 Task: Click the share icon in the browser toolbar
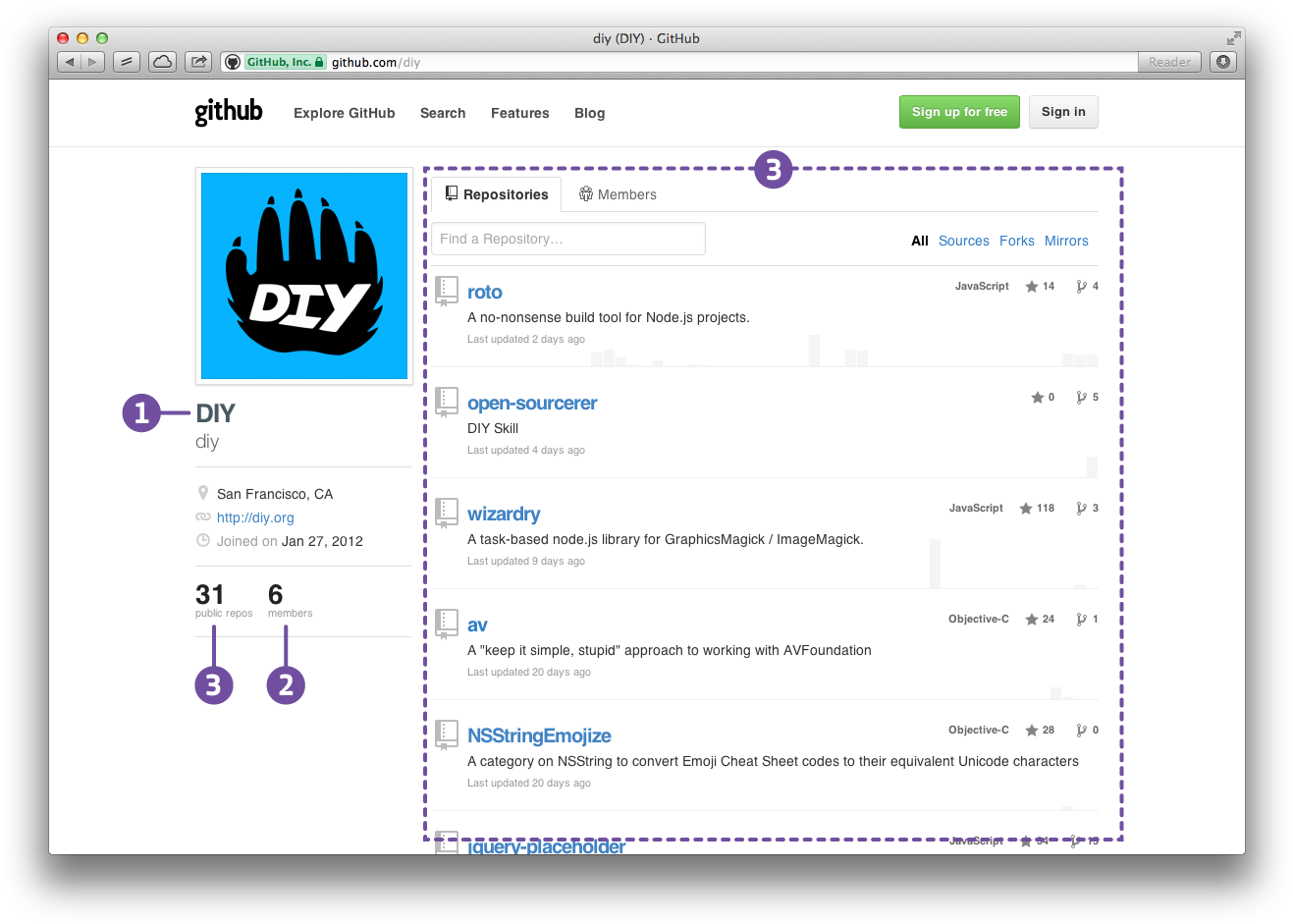pos(197,61)
